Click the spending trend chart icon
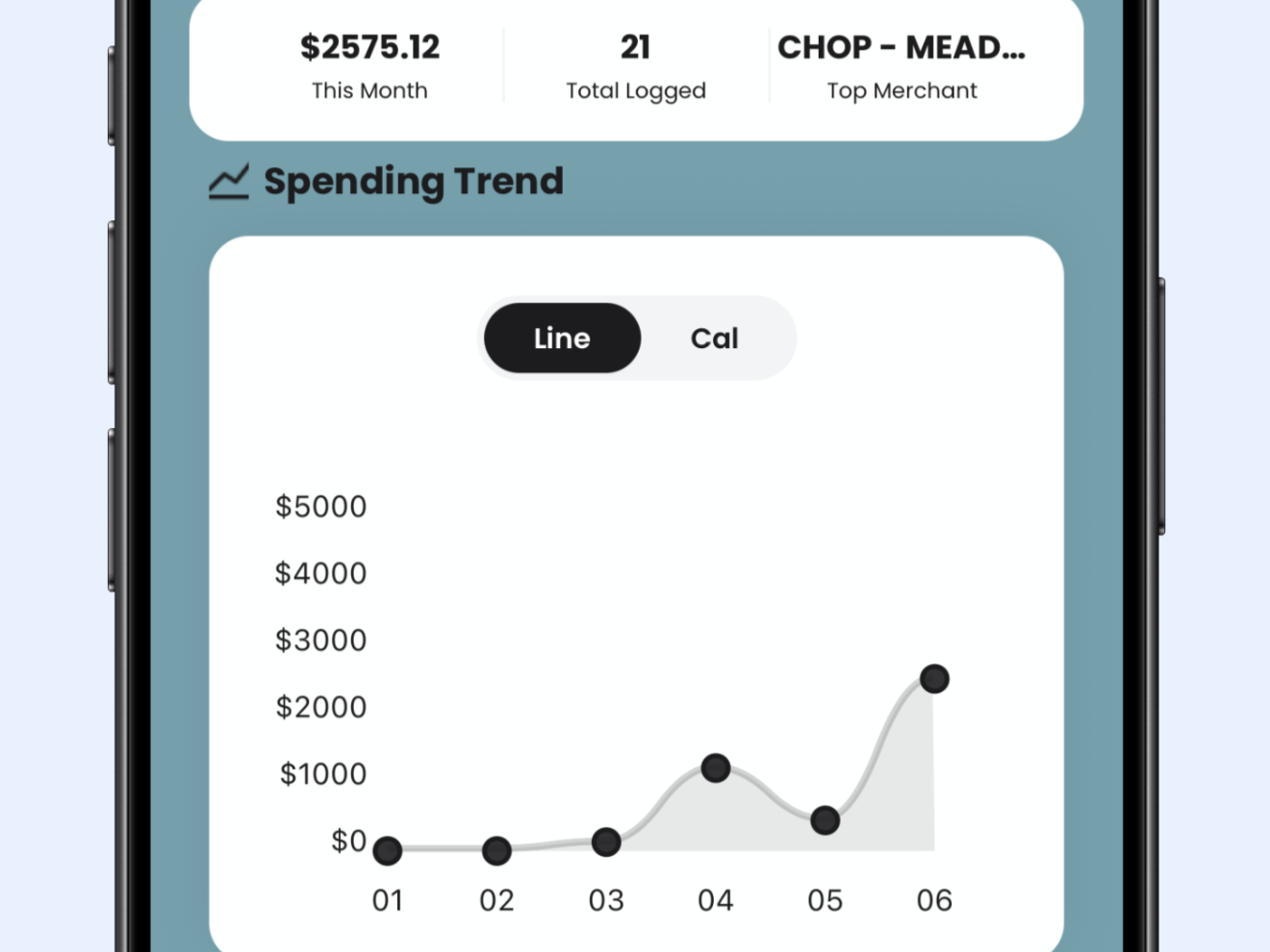Screen dimensions: 1270x952 (229, 182)
